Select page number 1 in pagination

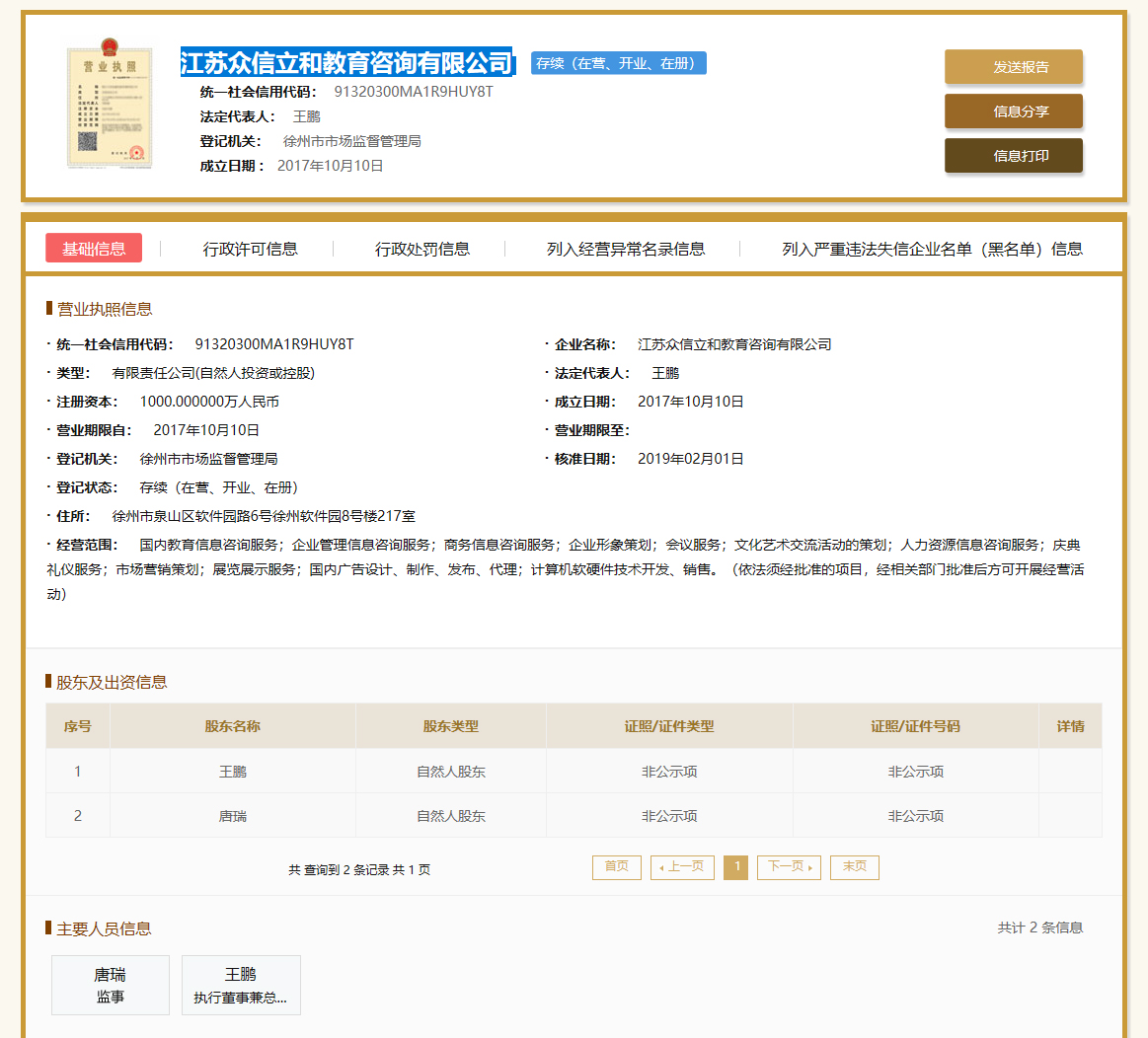[x=735, y=867]
